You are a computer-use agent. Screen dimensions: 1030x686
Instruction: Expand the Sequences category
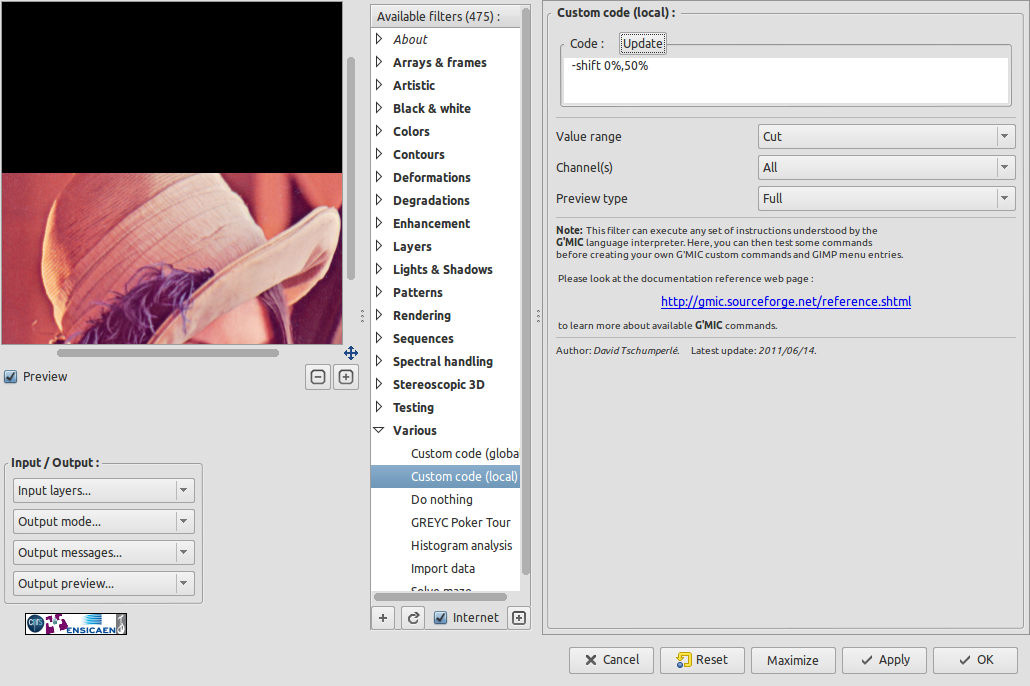pos(379,338)
